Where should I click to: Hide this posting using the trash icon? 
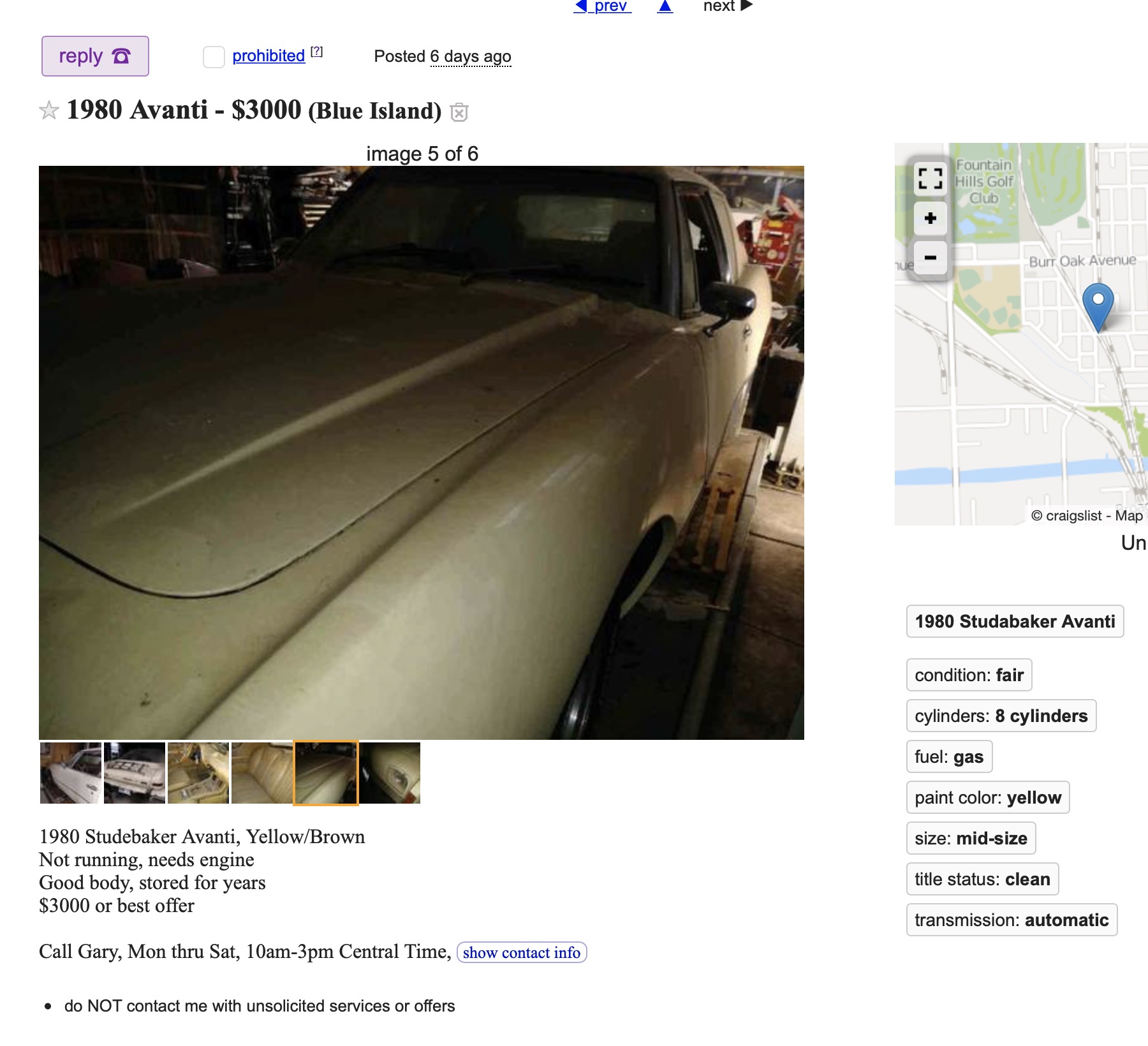(x=459, y=112)
